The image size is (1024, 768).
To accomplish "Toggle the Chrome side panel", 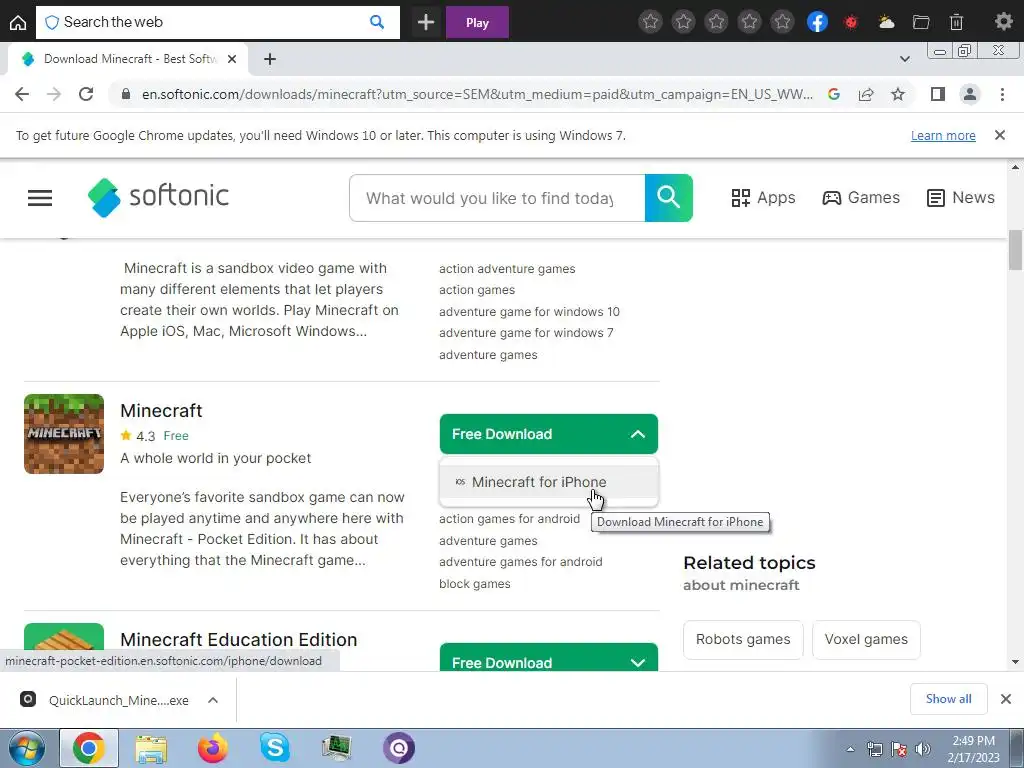I will pyautogui.click(x=938, y=94).
